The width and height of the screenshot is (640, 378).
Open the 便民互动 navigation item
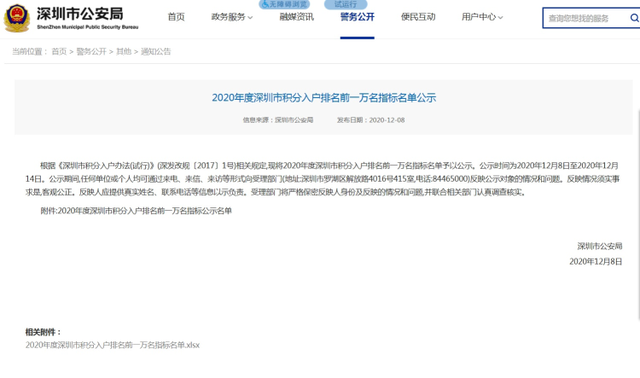tap(418, 17)
